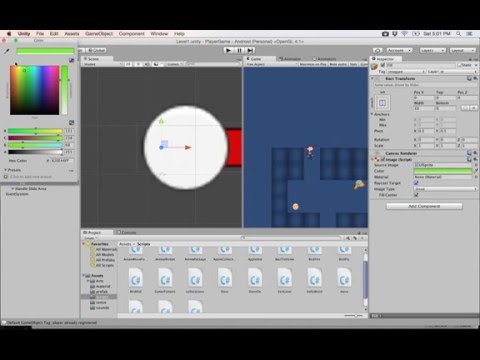Toggle blueprint mode button in Rect Transform
Screen dimensions: 480x360
[x=466, y=108]
